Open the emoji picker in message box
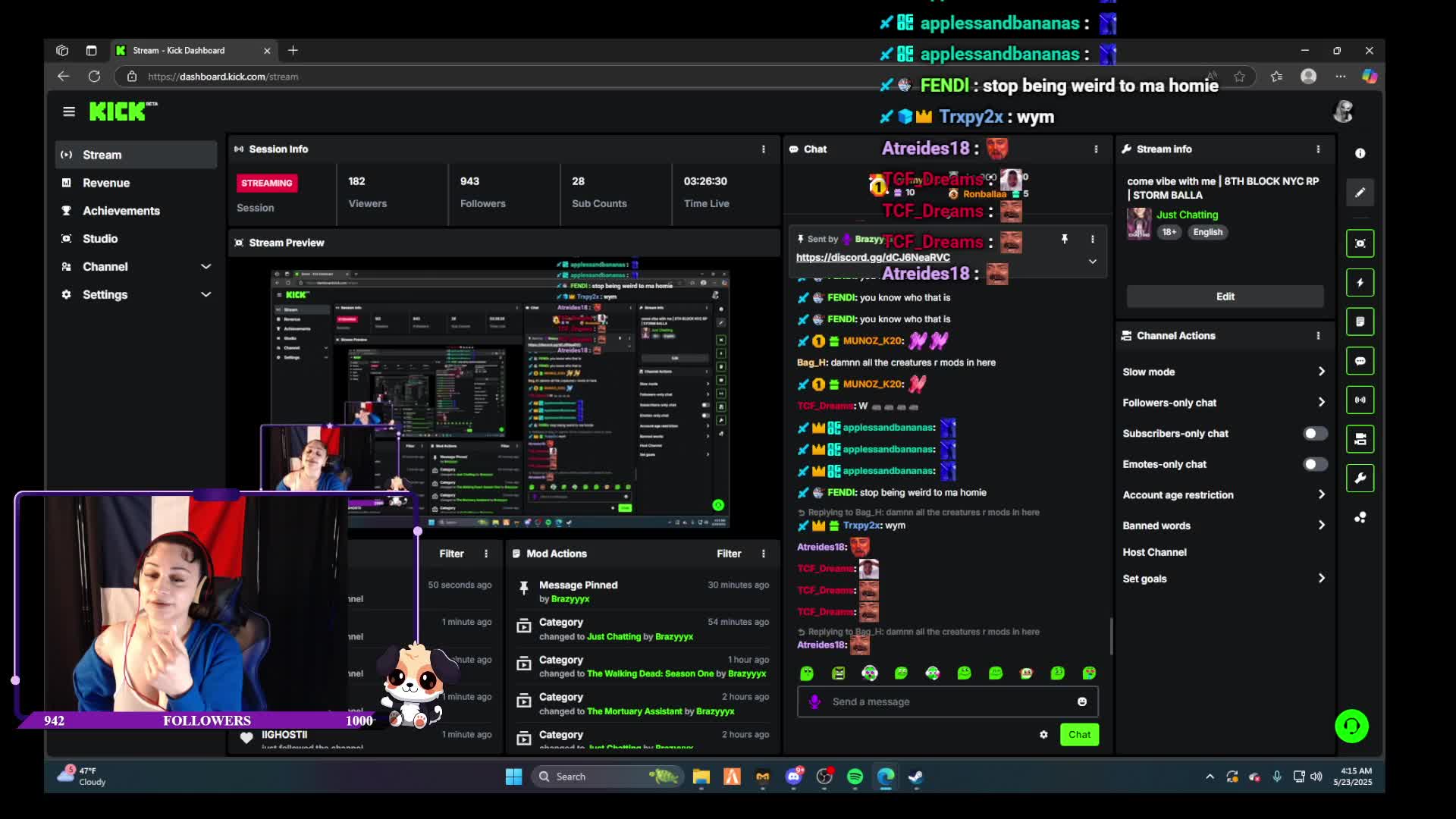Screen dimensions: 1456x819 [1082, 701]
